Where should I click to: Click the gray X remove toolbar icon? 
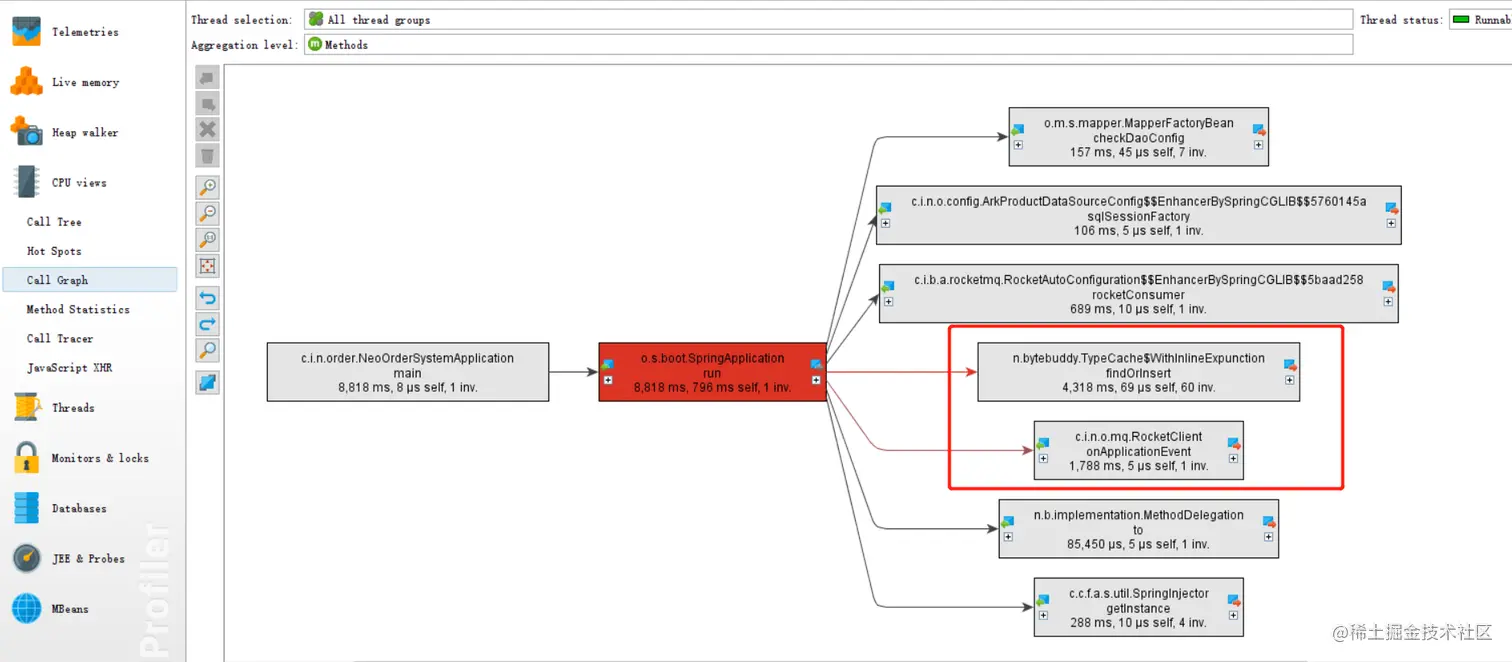207,130
